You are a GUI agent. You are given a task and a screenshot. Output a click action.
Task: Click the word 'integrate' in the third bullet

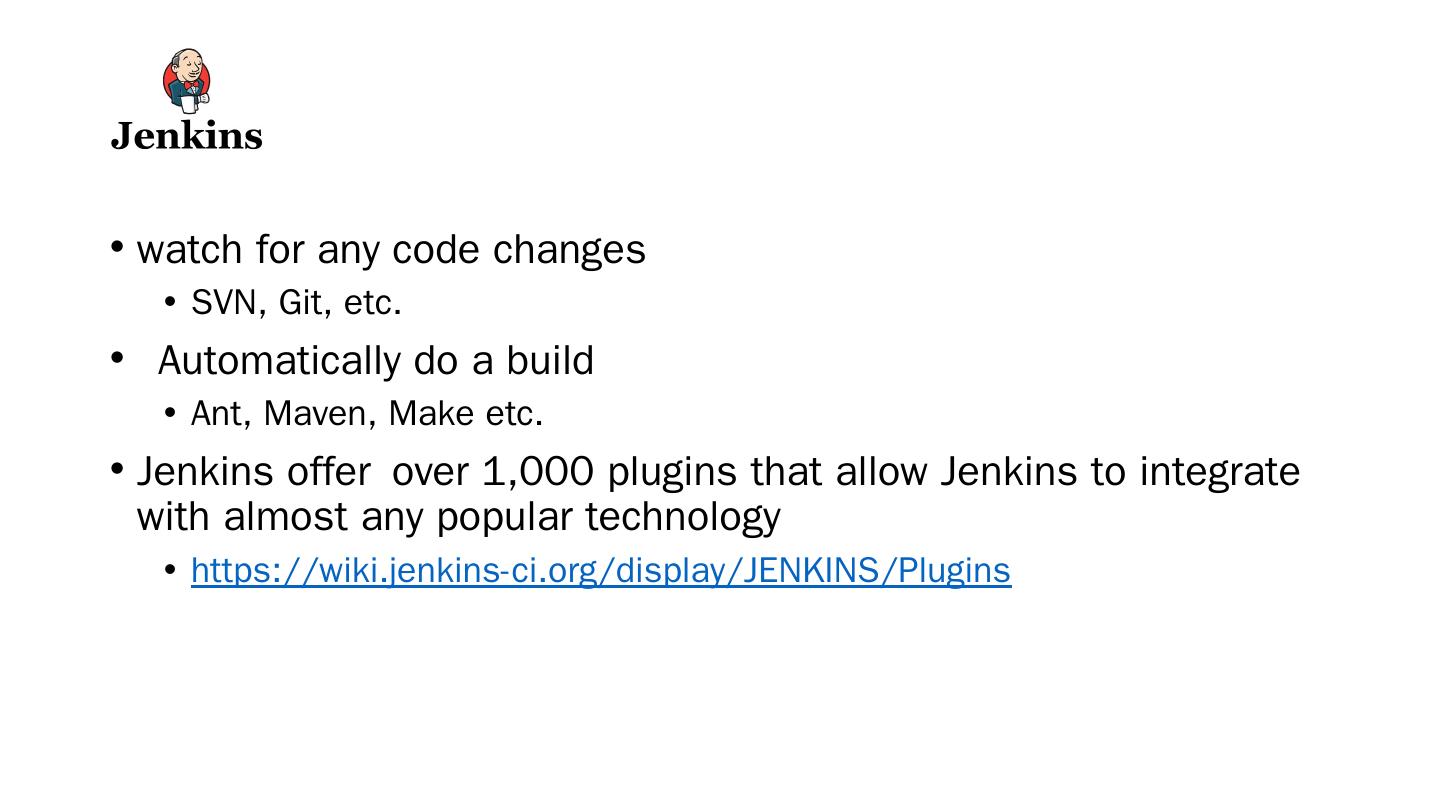1219,473
